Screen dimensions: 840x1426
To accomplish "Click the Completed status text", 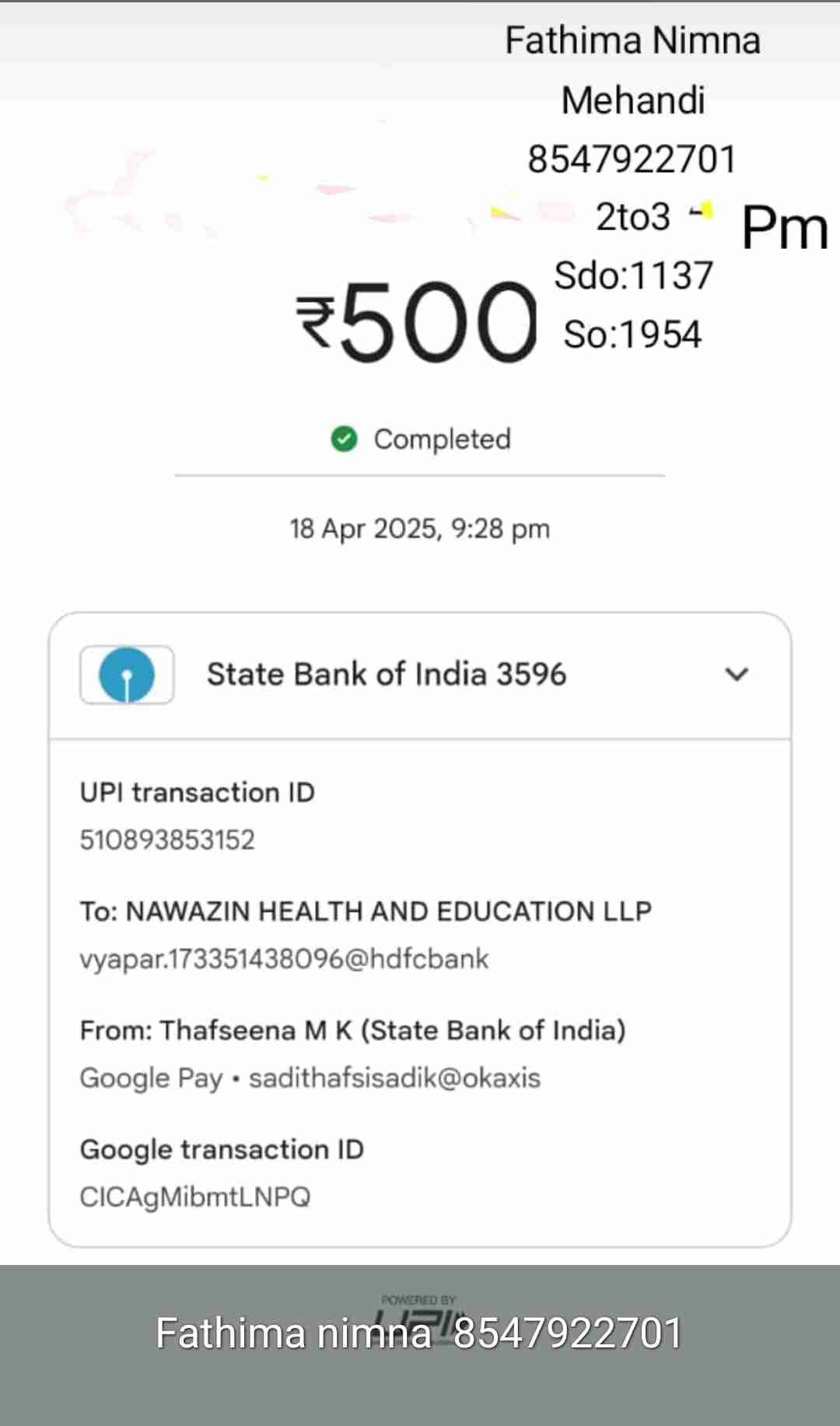I will (442, 440).
